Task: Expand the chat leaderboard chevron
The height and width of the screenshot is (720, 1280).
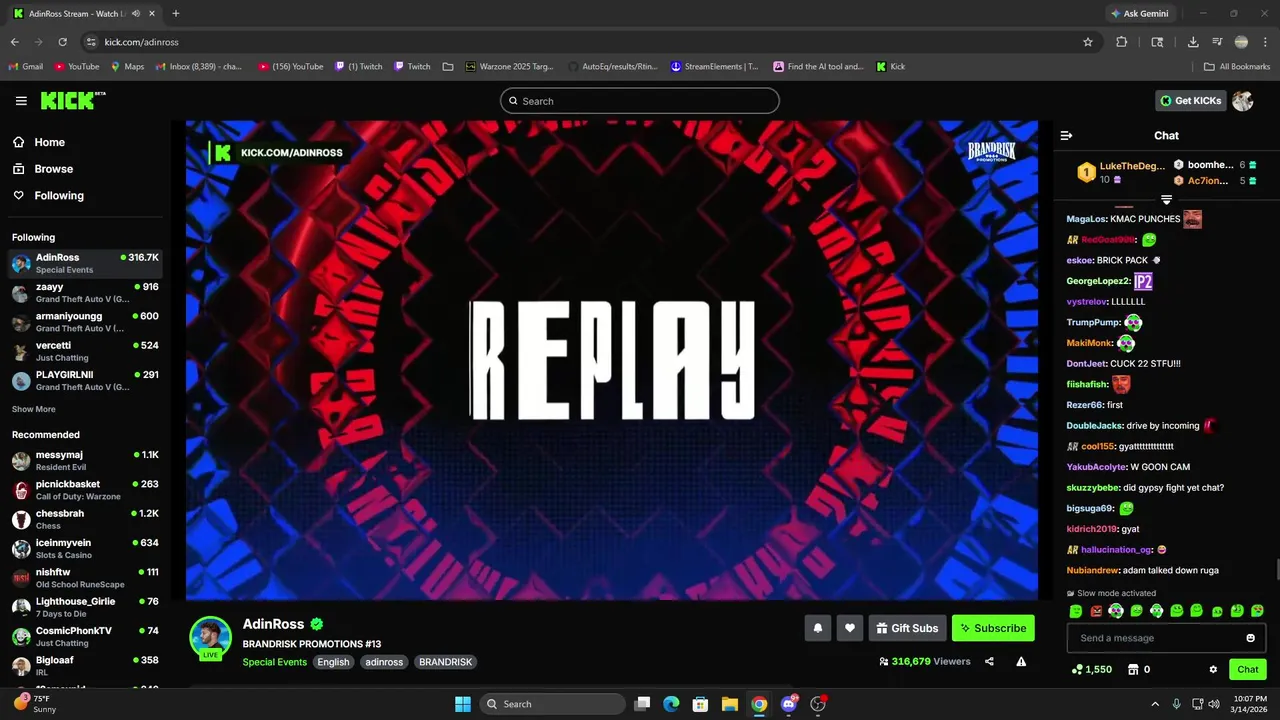Action: [1166, 200]
